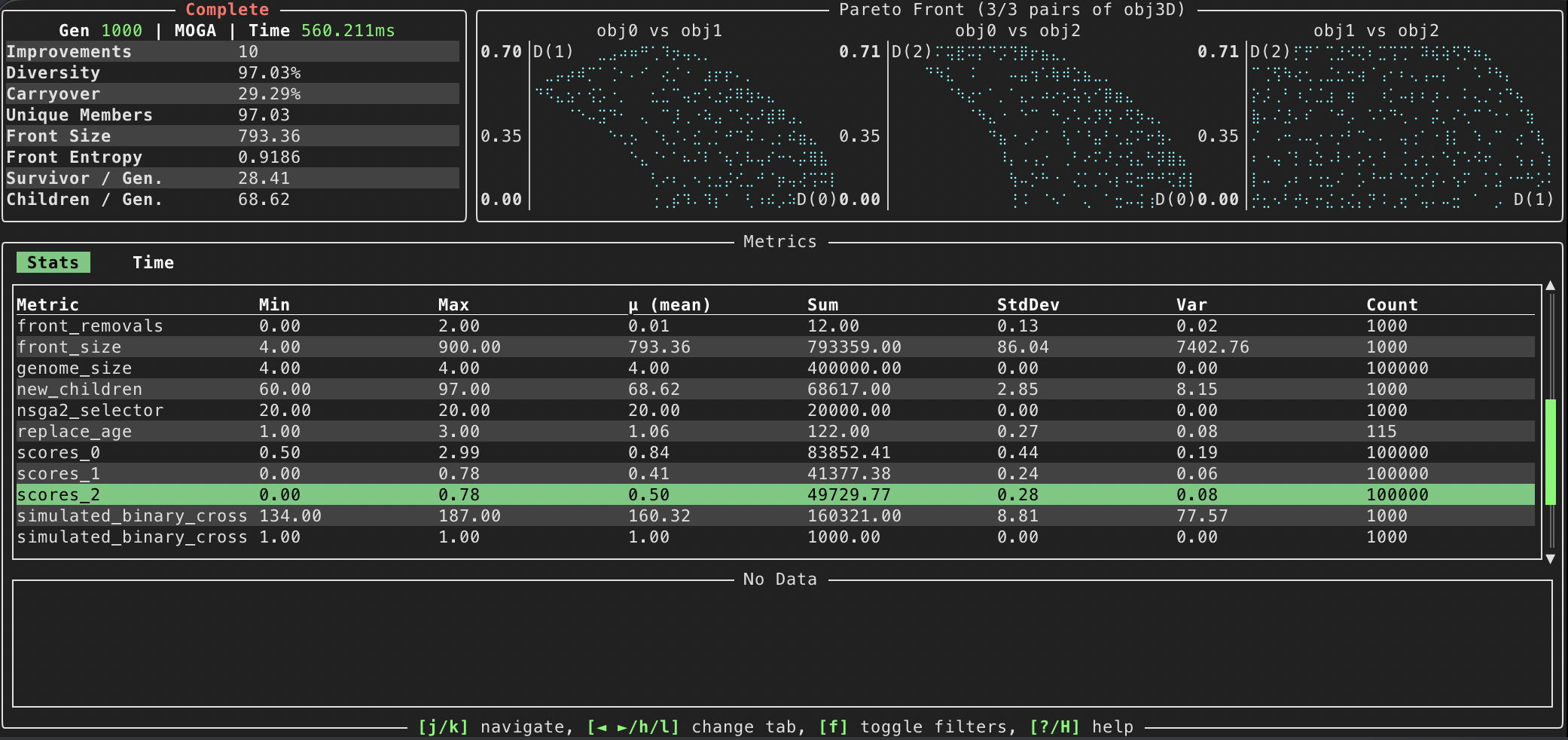Click the scroll up arrow in Metrics
The height and width of the screenshot is (740, 1568).
pos(1550,286)
